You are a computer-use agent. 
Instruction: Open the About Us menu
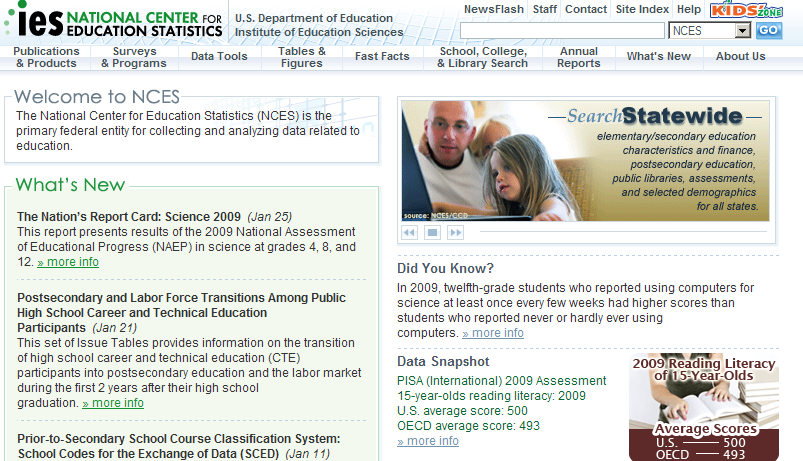point(741,56)
